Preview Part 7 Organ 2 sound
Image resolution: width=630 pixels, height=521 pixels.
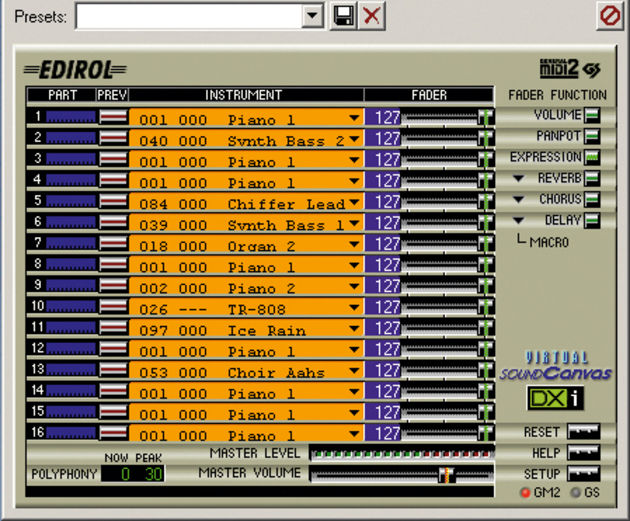click(113, 243)
